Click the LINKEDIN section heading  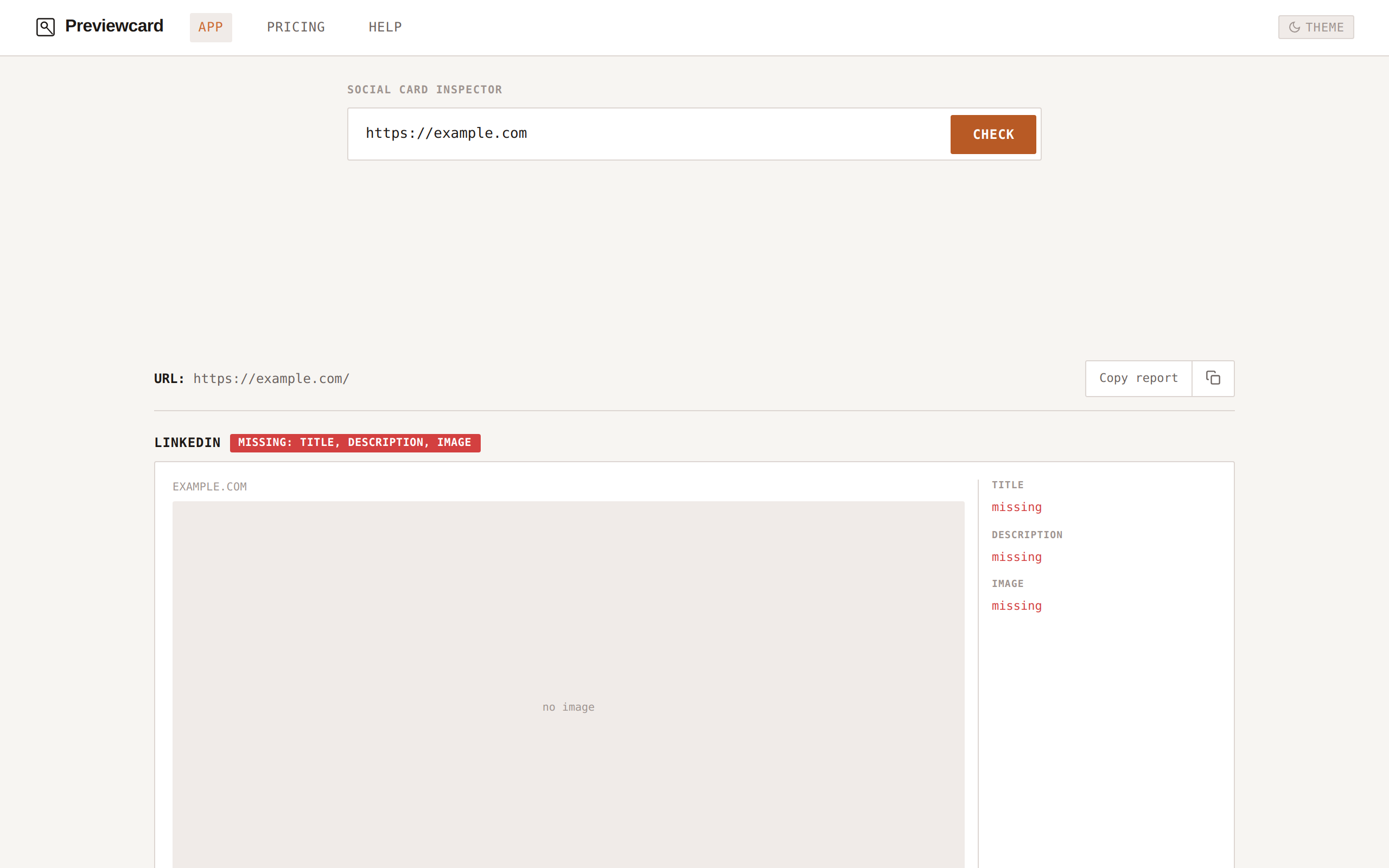coord(187,443)
